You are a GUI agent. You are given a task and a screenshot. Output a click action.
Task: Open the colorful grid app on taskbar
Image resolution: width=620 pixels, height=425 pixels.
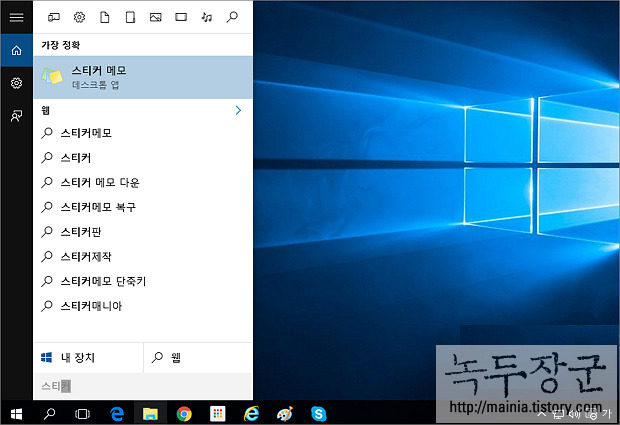pyautogui.click(x=217, y=414)
